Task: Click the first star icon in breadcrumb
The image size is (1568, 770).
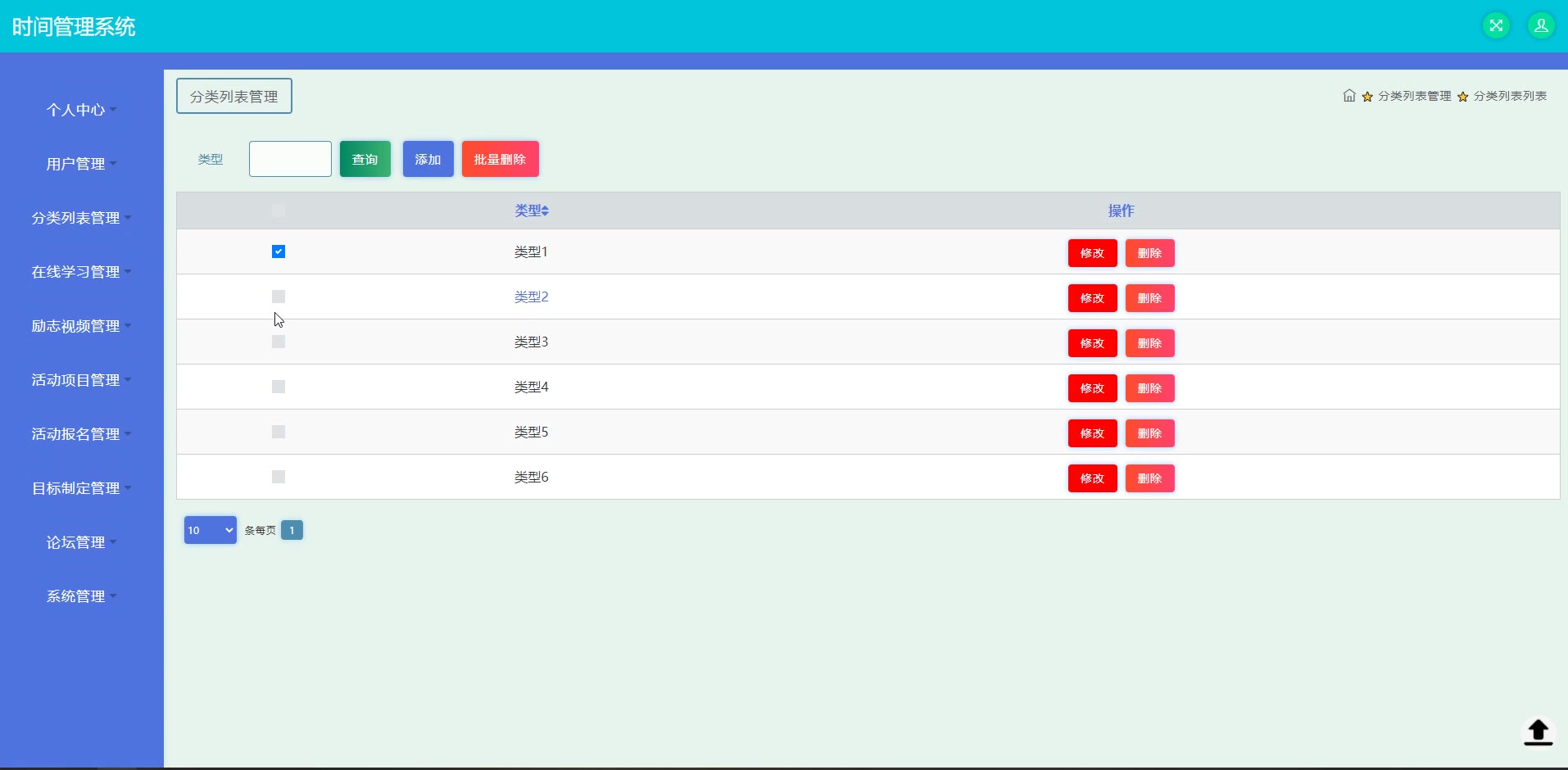Action: pyautogui.click(x=1367, y=97)
